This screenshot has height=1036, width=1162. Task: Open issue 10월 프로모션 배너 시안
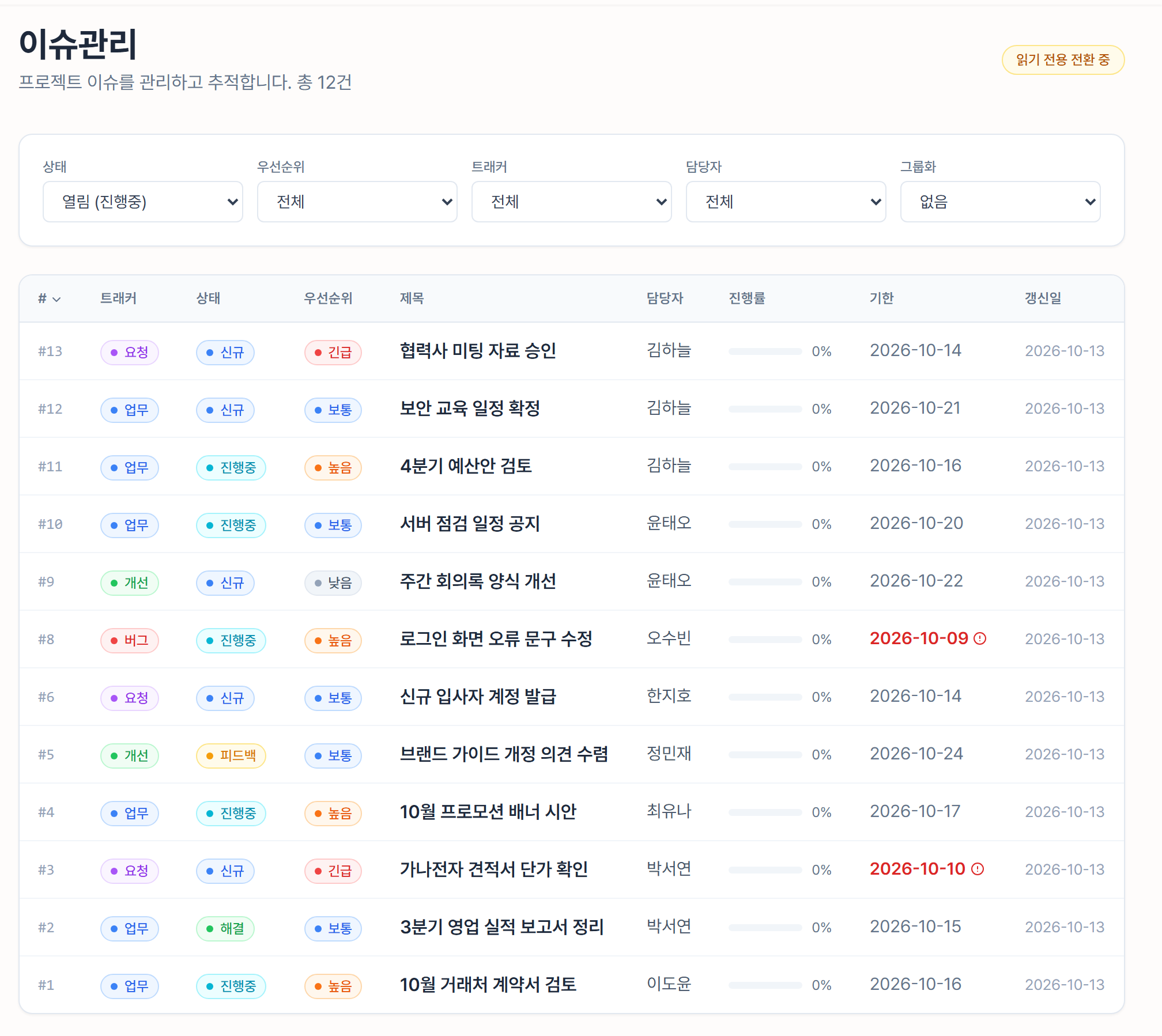pos(488,812)
